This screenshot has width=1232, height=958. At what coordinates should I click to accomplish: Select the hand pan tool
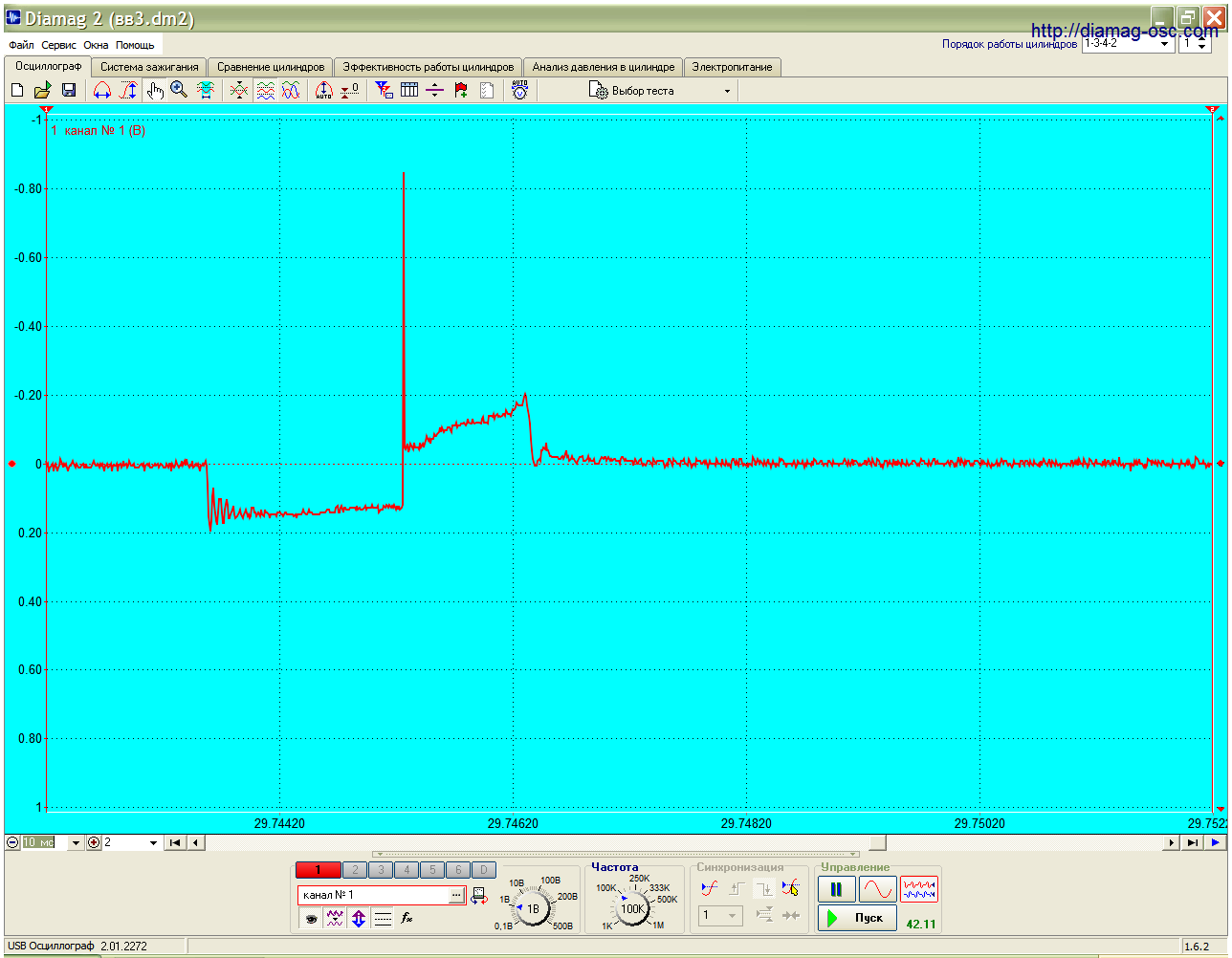click(x=155, y=90)
